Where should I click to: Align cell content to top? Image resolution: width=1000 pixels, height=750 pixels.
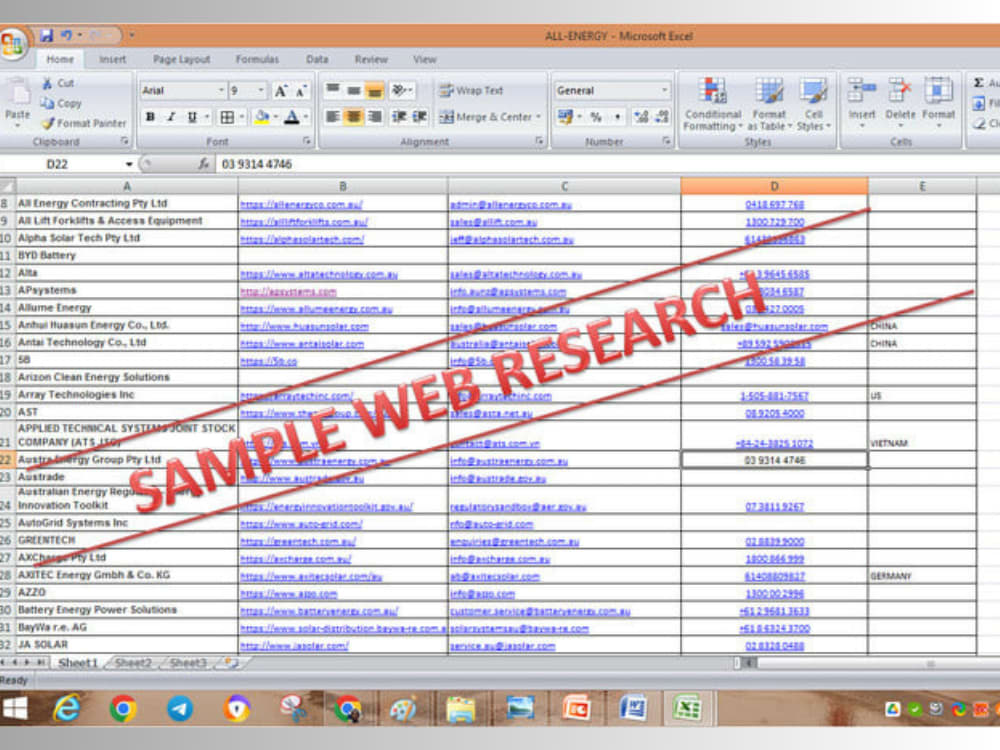(x=333, y=91)
